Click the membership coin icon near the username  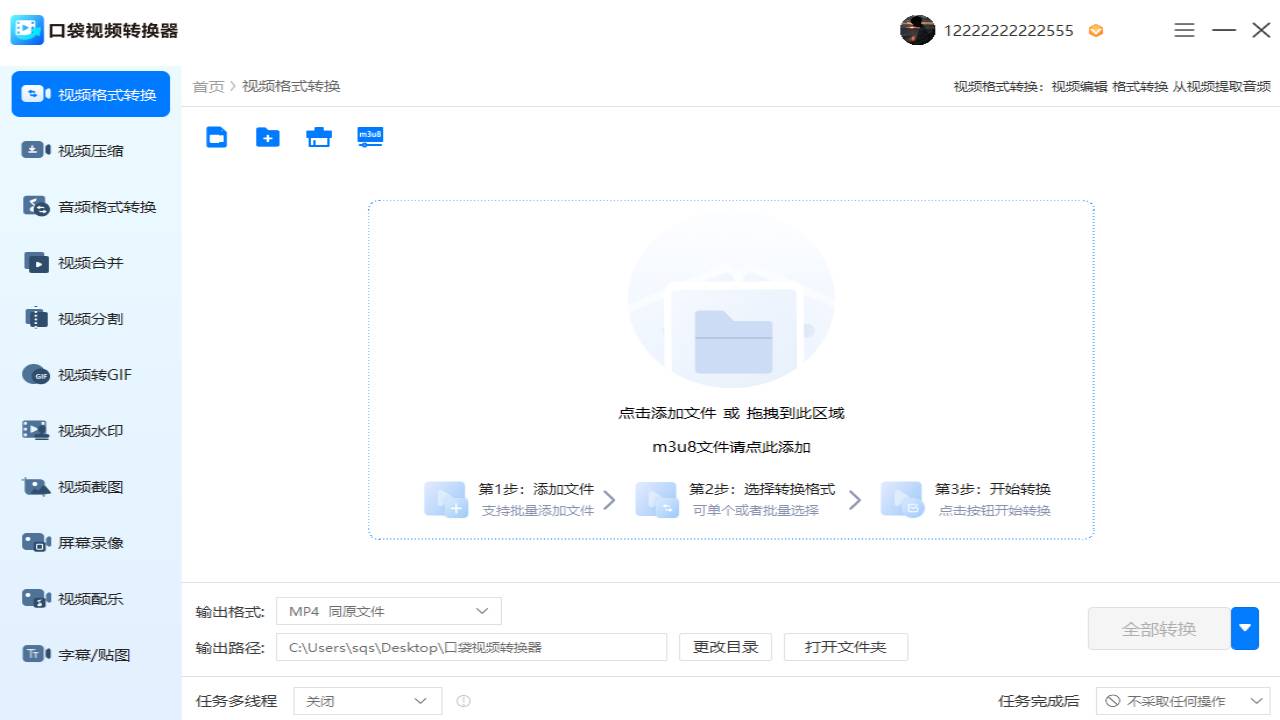(1095, 30)
